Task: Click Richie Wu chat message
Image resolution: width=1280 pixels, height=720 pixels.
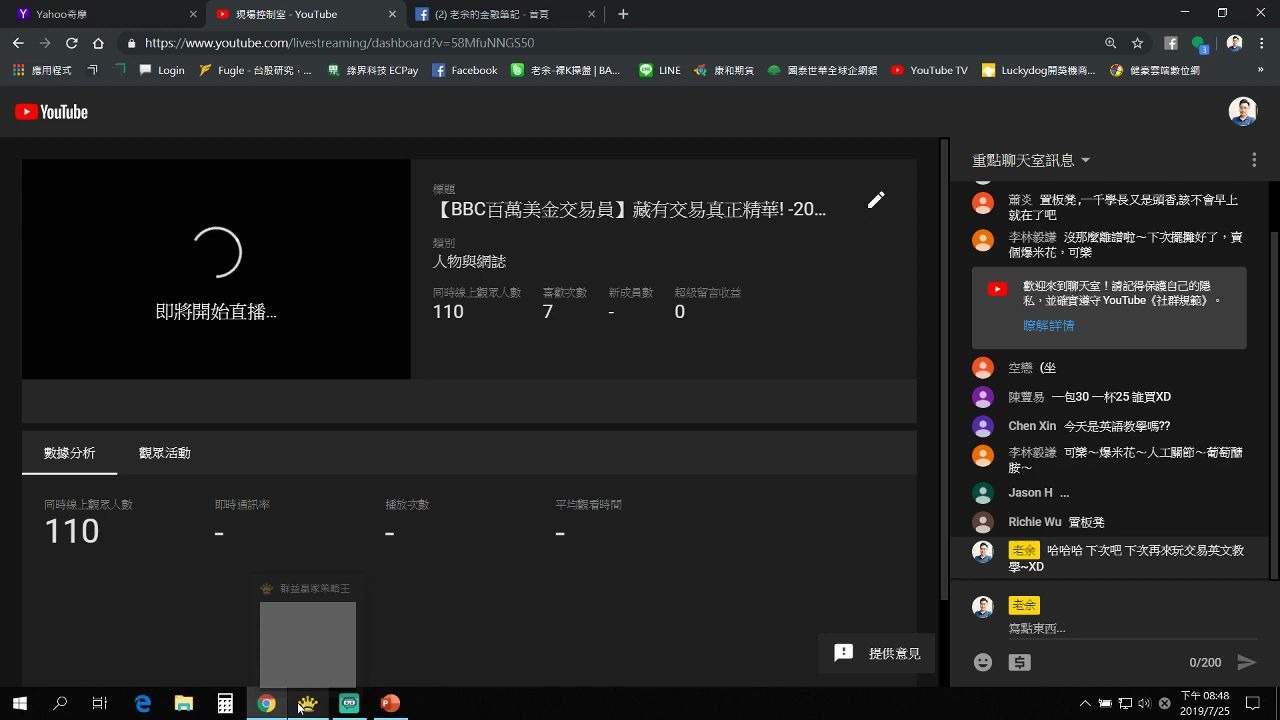Action: point(1110,522)
